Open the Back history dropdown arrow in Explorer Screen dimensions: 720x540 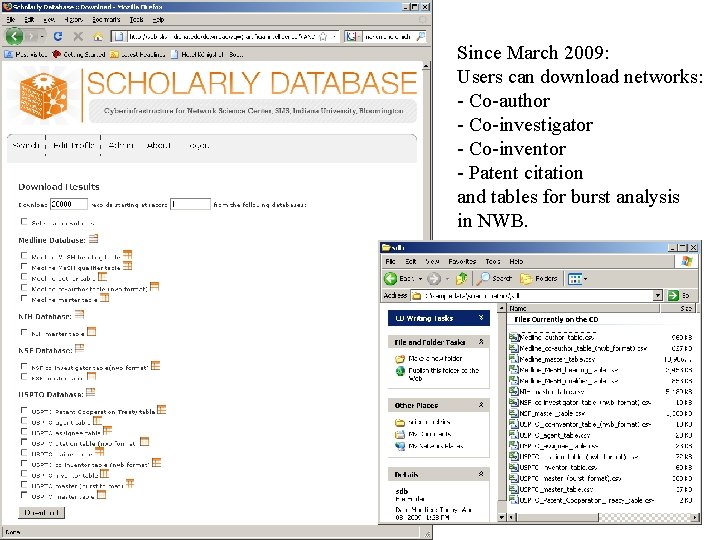point(420,279)
